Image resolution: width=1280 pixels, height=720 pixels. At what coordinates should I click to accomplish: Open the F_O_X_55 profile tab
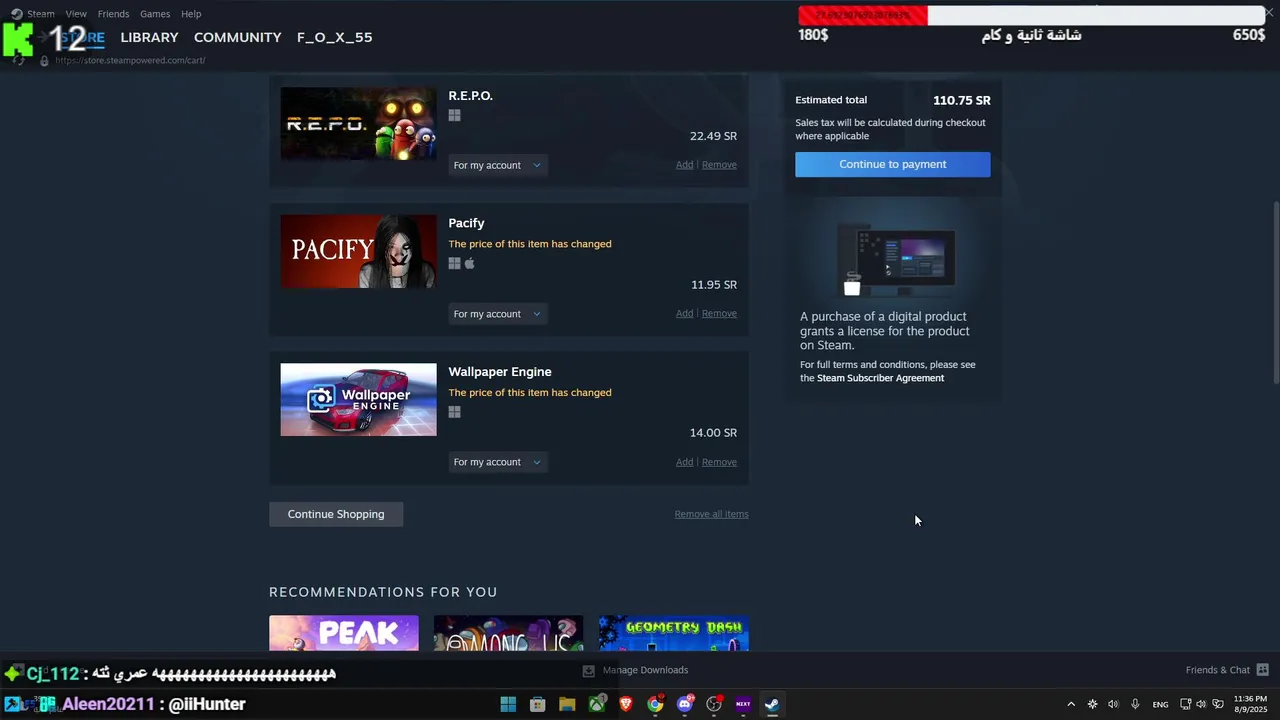[x=334, y=37]
